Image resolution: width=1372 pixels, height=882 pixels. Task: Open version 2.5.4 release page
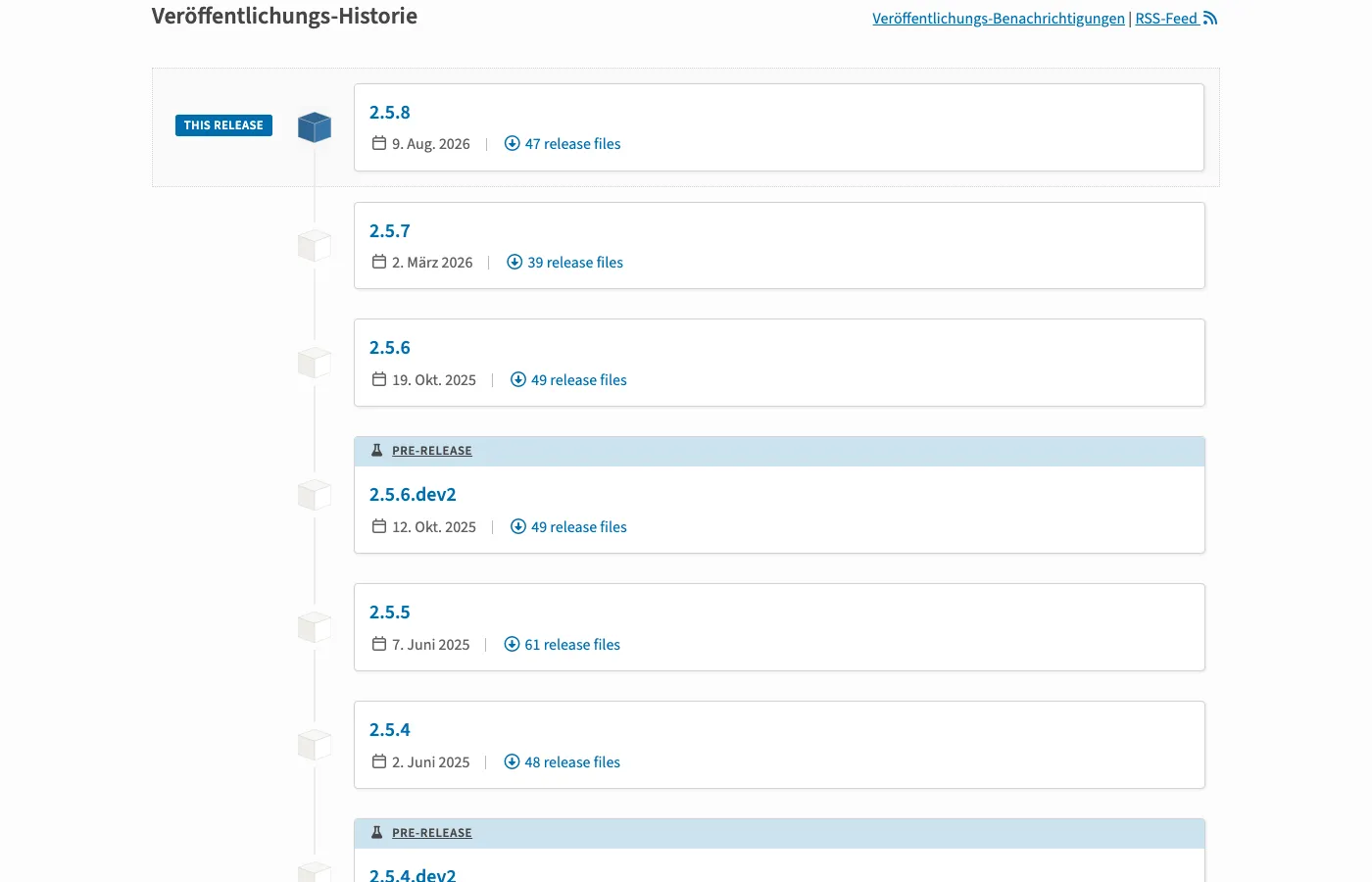point(390,730)
